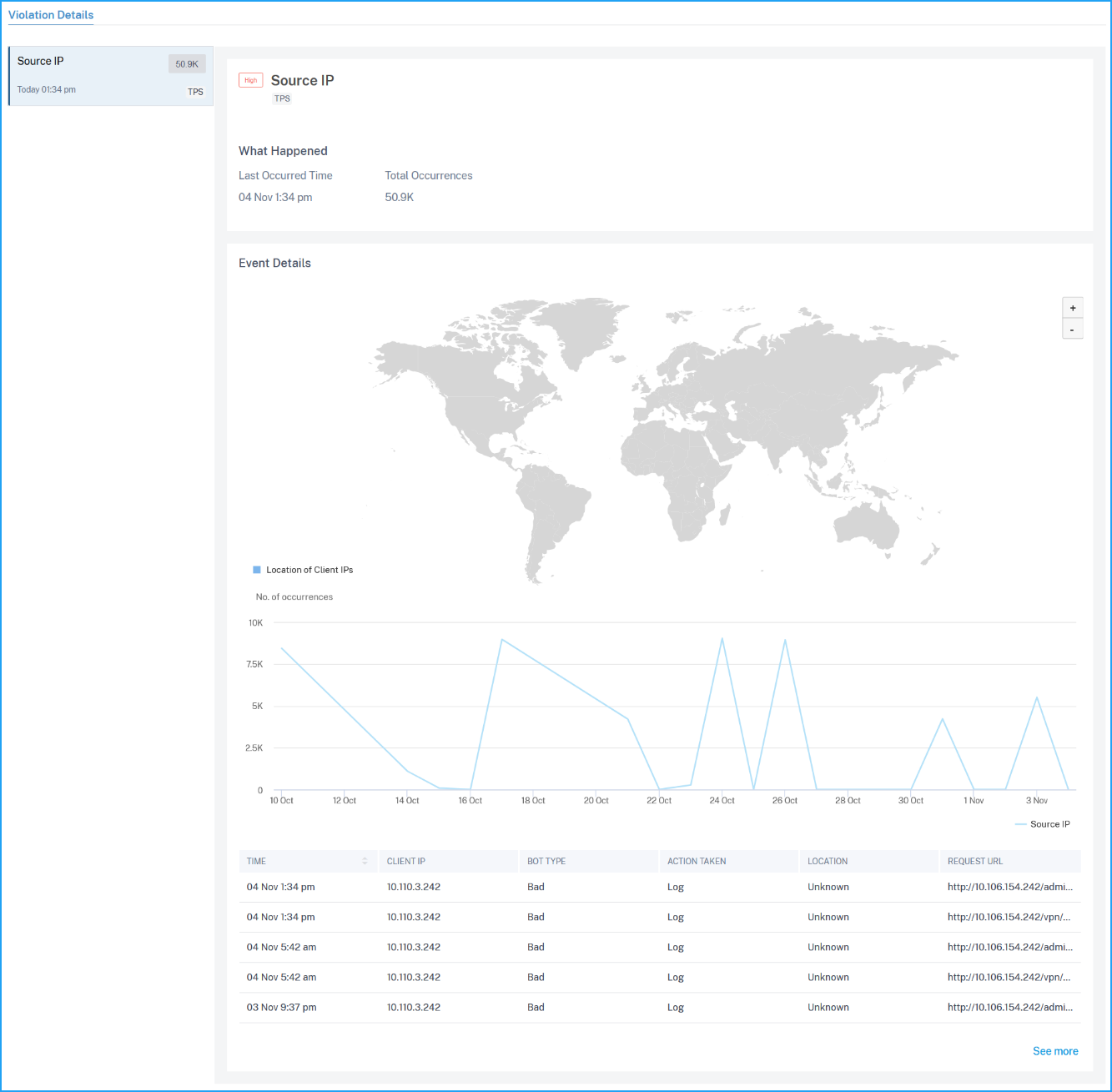This screenshot has width=1112, height=1092.
Task: Click the Bad bot type in the 03 Nov row
Action: 536,1007
